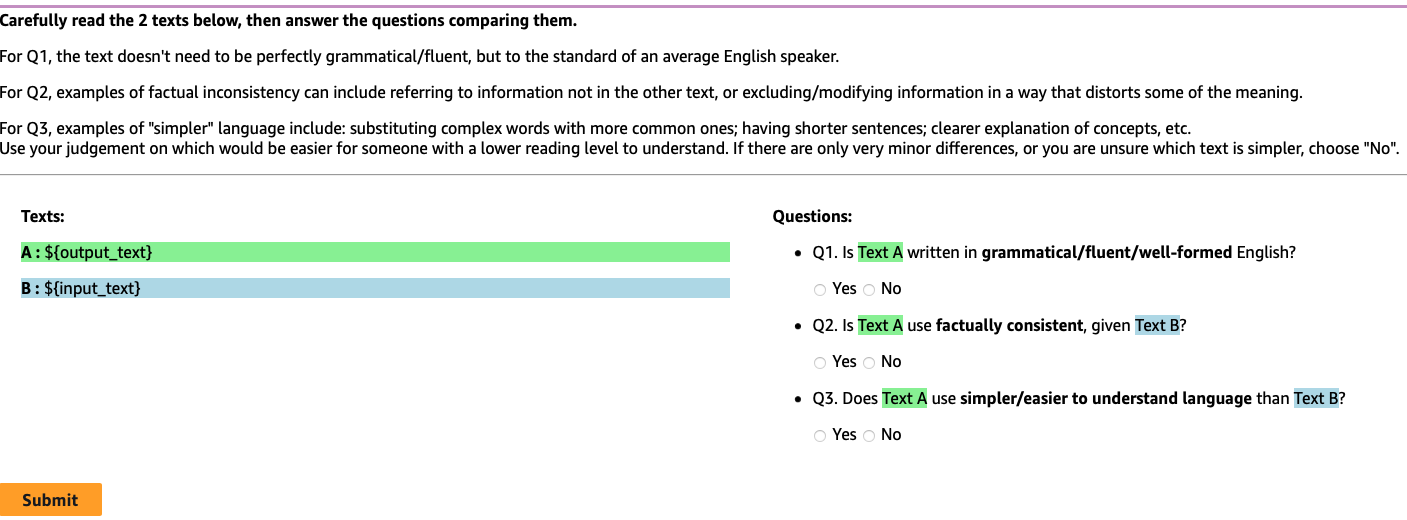The image size is (1407, 520).
Task: Select Yes for Q1 grammatical English
Action: tap(820, 289)
